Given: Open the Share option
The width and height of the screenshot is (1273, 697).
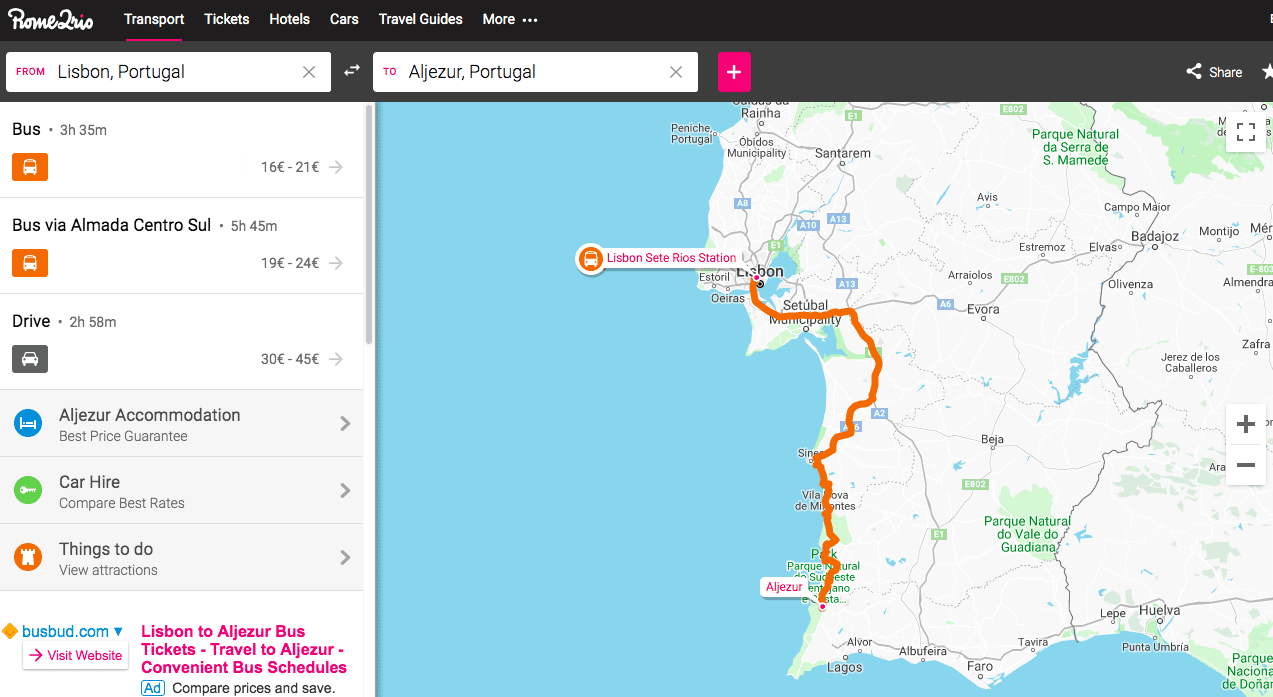Looking at the screenshot, I should point(1214,72).
